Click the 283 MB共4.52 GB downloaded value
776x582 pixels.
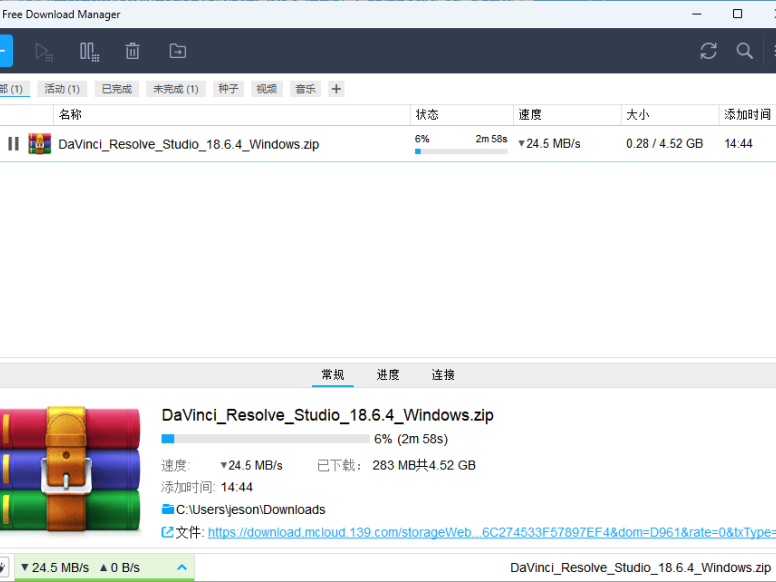click(x=424, y=465)
